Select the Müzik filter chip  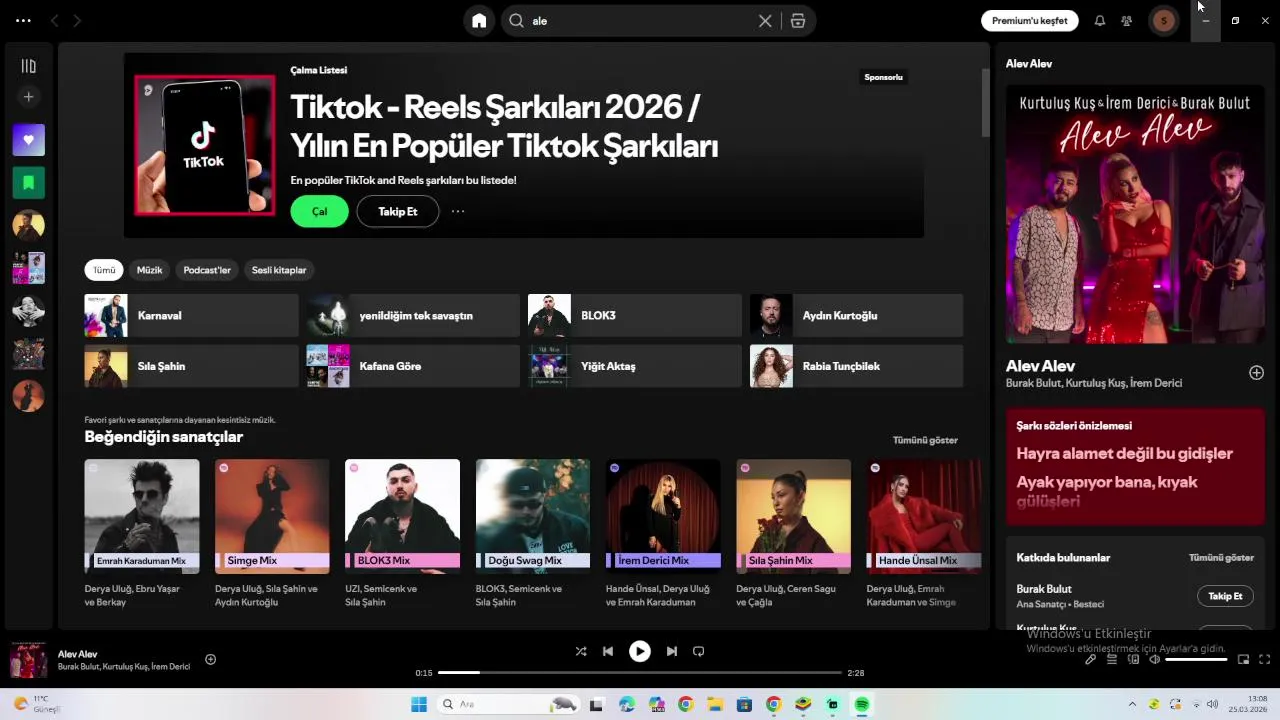tap(149, 270)
